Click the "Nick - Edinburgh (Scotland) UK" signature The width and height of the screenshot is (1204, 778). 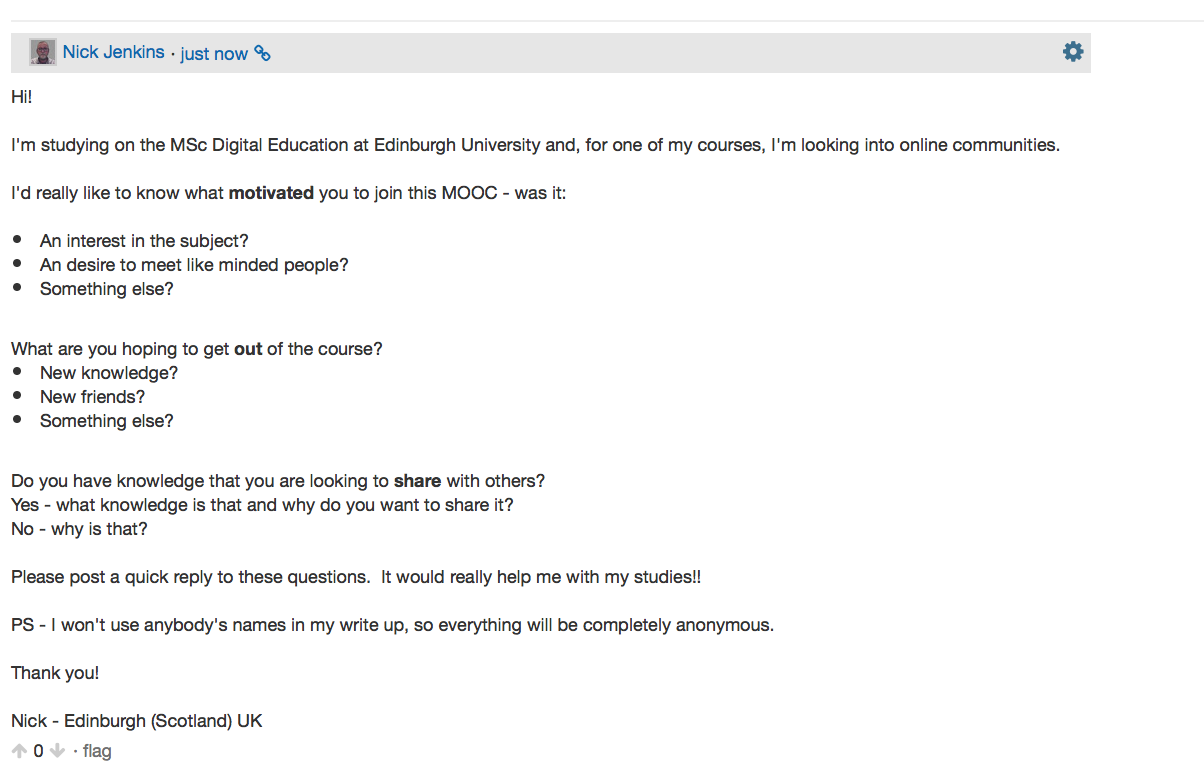pyautogui.click(x=137, y=721)
